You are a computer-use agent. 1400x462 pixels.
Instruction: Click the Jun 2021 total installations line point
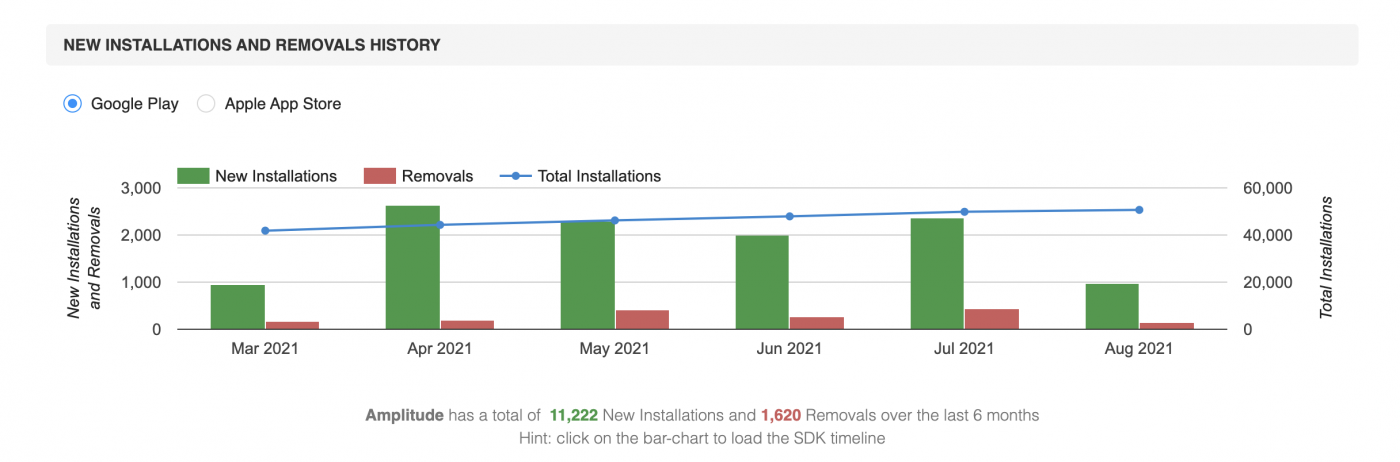click(789, 216)
